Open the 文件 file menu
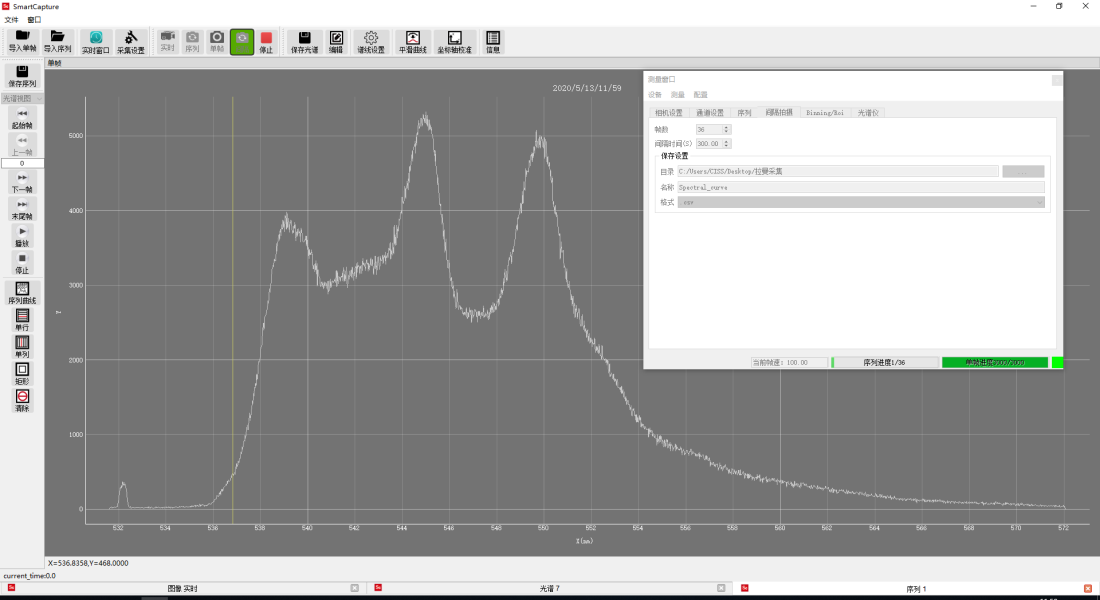The height and width of the screenshot is (600, 1100). coord(11,19)
